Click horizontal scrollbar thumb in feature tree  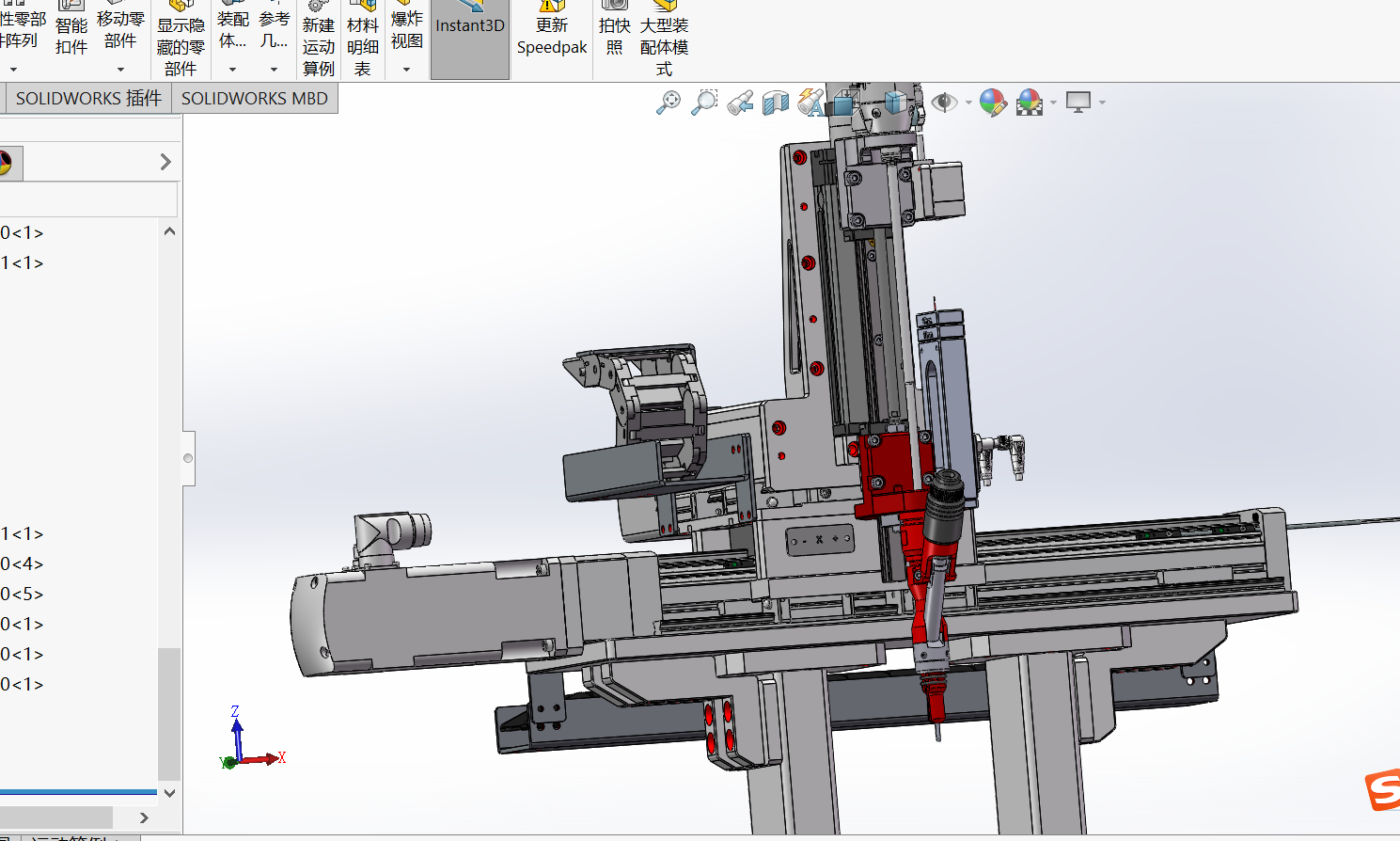point(56,817)
